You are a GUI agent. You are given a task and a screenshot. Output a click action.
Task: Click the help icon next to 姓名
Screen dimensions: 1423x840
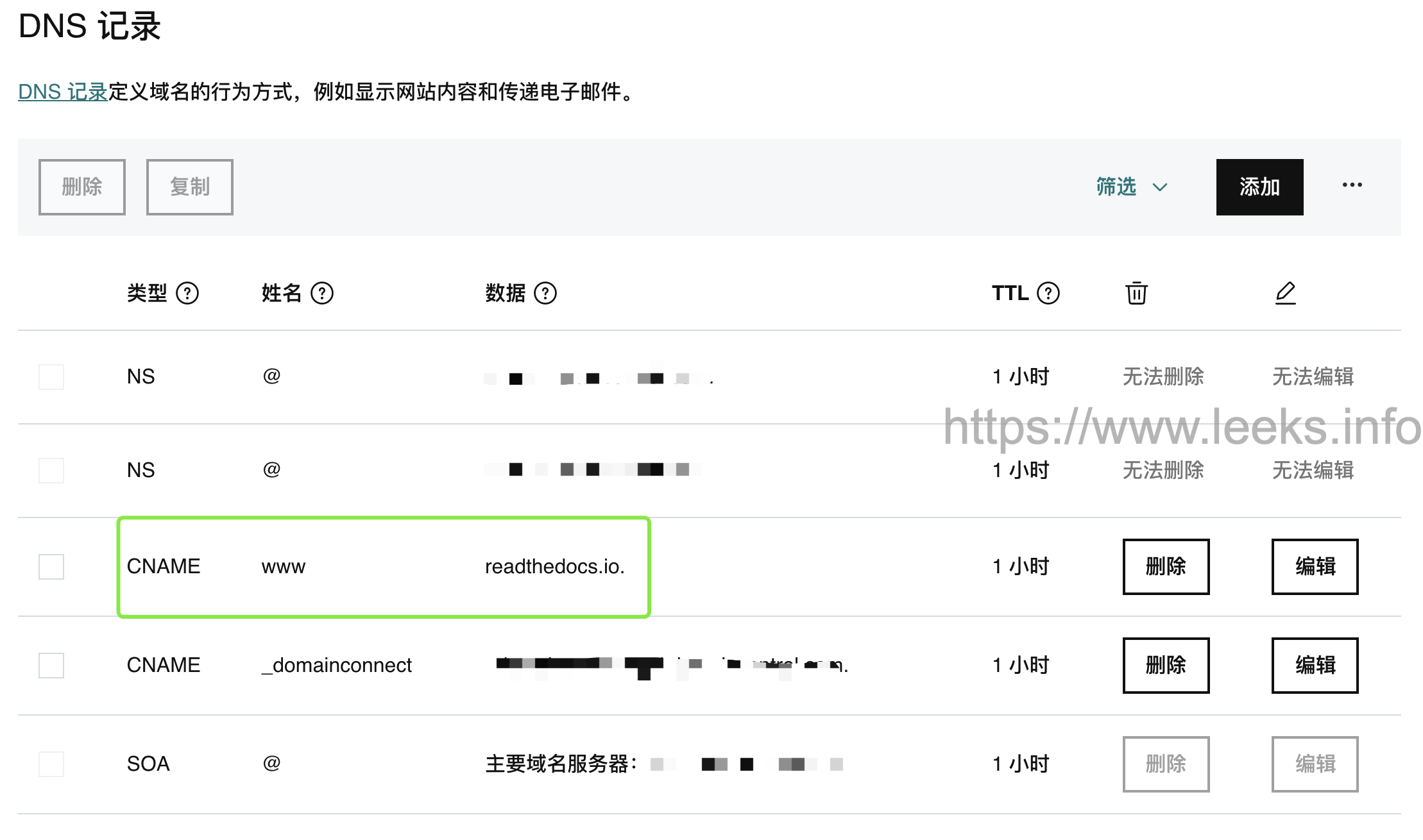pos(322,293)
